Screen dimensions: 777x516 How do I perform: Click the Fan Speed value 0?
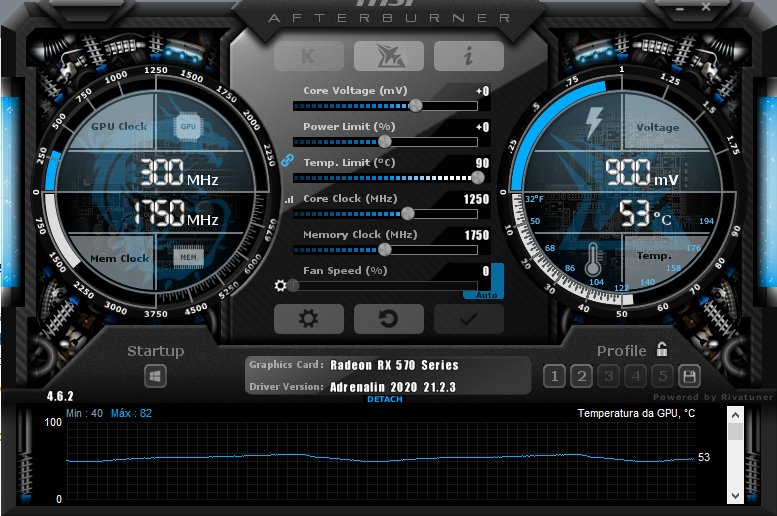tap(486, 271)
